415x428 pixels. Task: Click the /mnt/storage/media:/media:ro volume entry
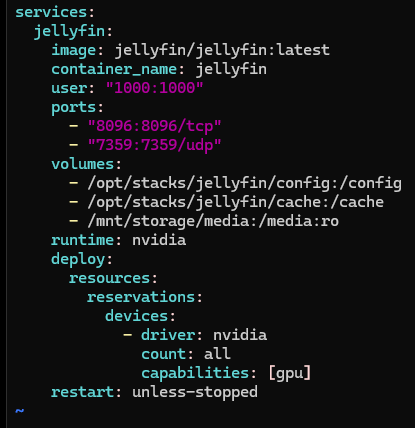pyautogui.click(x=213, y=222)
